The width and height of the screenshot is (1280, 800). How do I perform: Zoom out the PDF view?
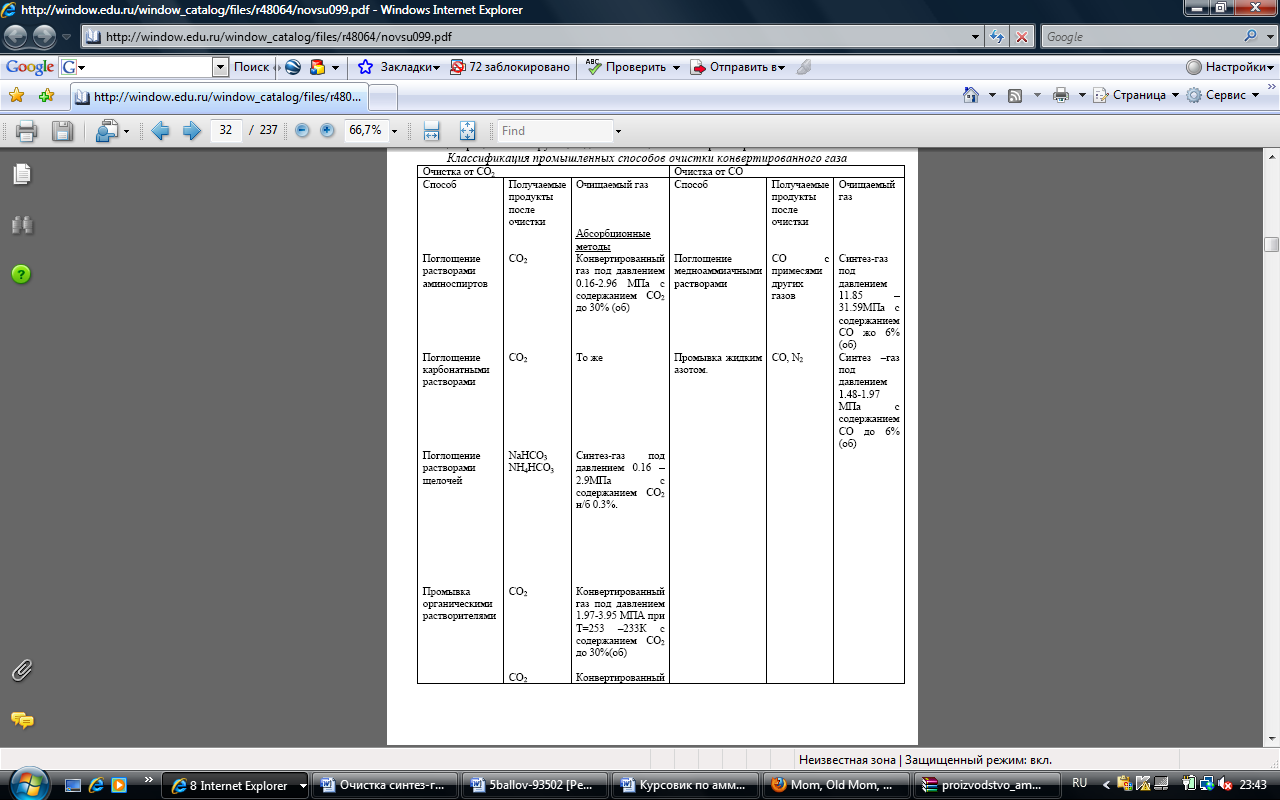pos(302,131)
